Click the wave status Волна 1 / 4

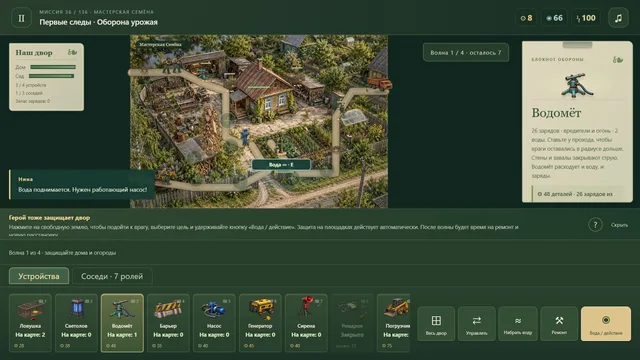[x=466, y=53]
